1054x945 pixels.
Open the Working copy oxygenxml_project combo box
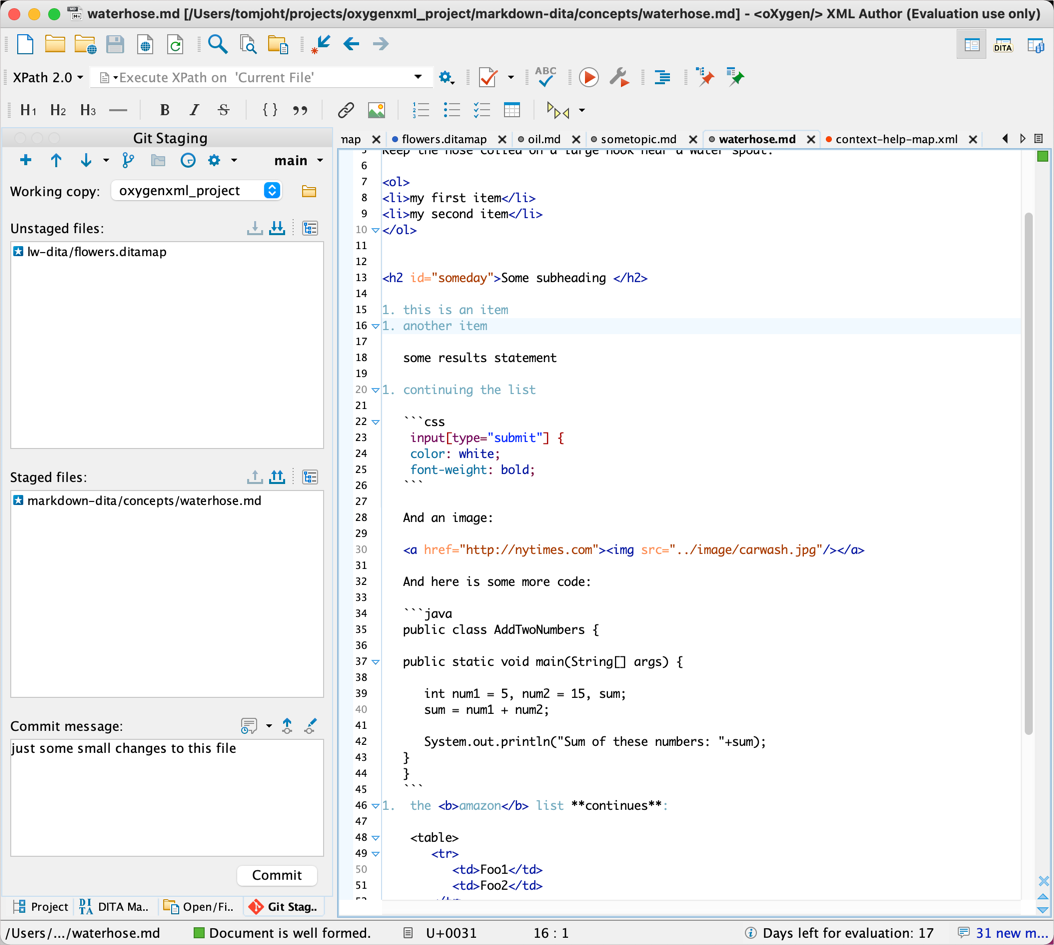click(196, 191)
